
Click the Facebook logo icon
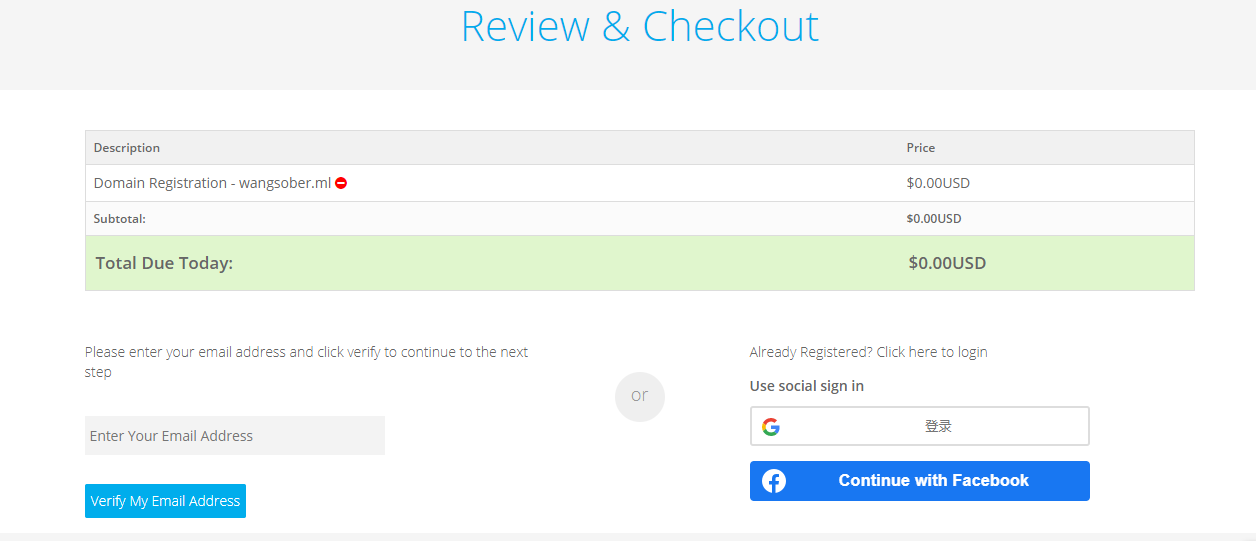pos(774,481)
